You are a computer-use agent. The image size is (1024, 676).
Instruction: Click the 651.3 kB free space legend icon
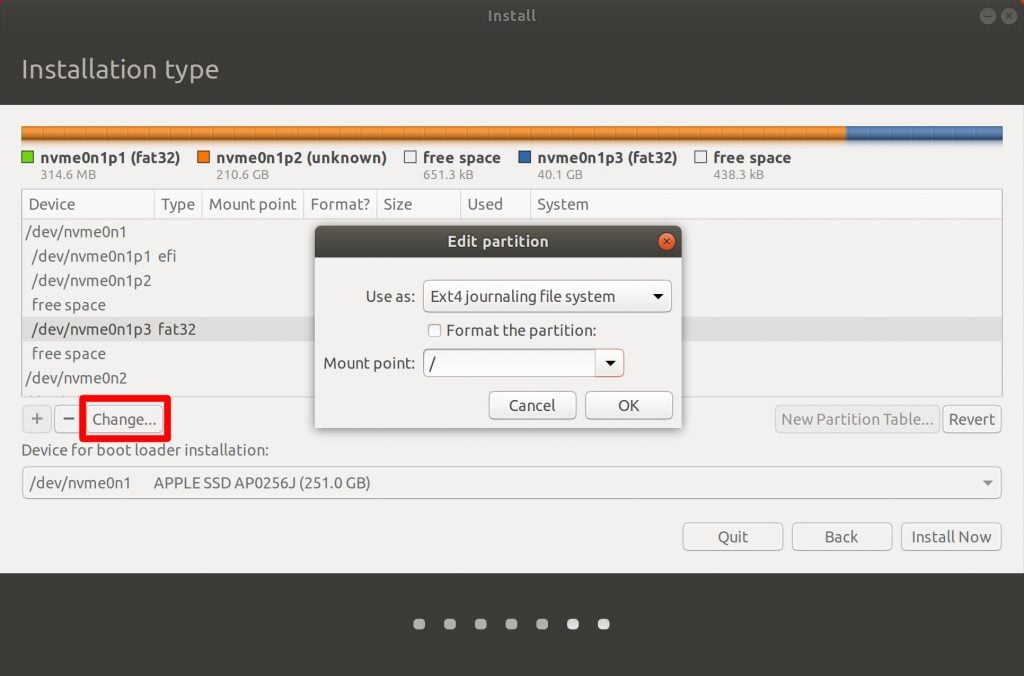tap(410, 157)
